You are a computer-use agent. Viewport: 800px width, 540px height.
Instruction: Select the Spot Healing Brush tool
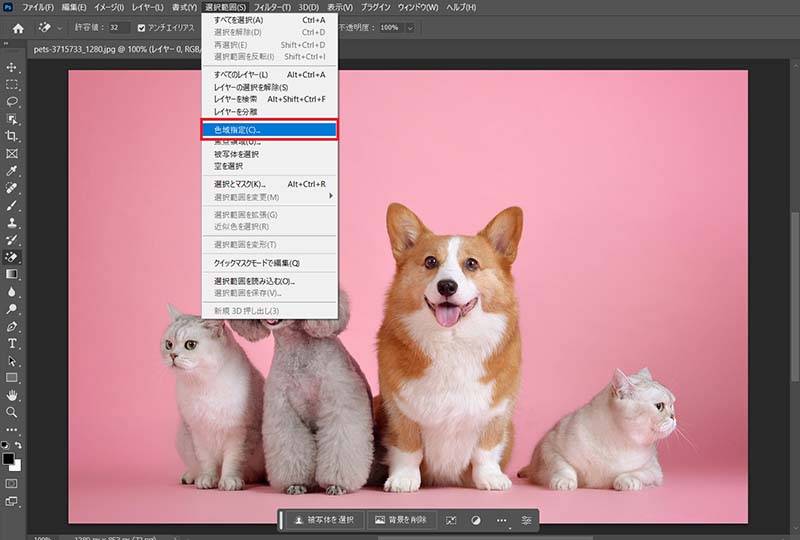tap(12, 188)
